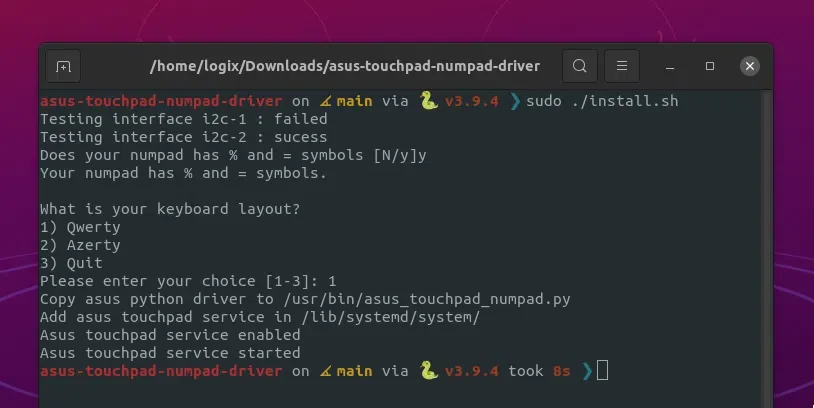
Task: Minimize the terminal window
Action: [670, 66]
